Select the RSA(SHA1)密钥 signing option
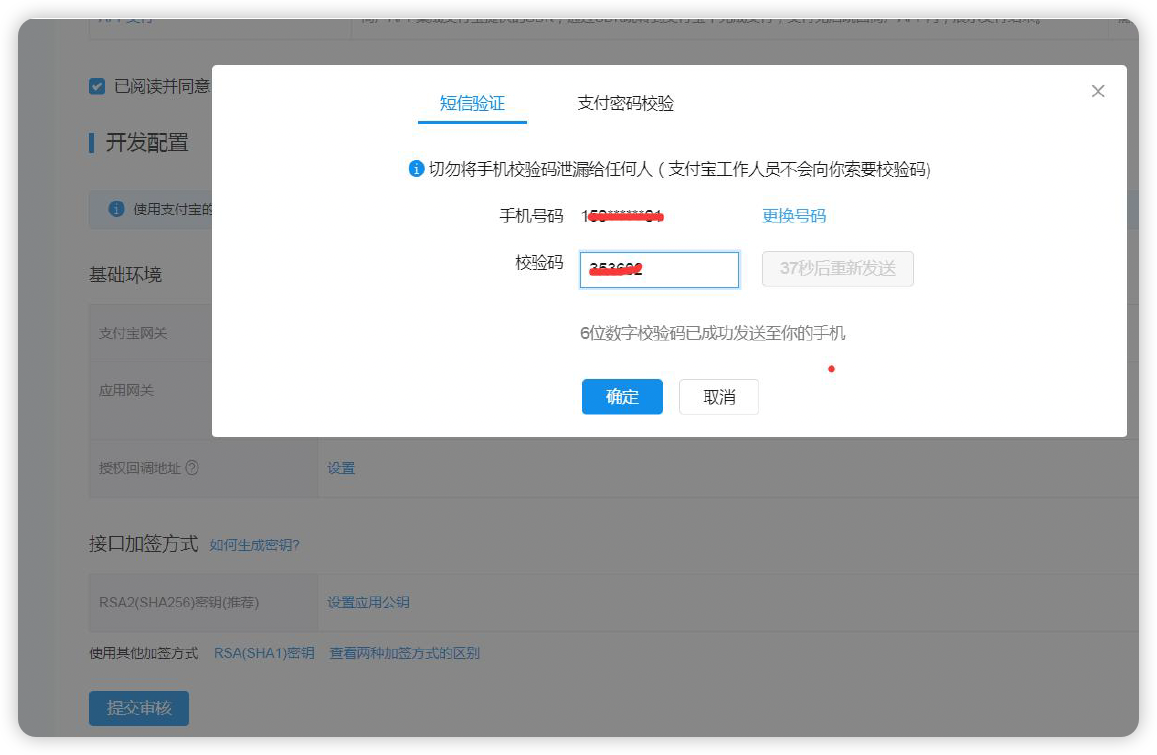The height and width of the screenshot is (755, 1157). pos(263,653)
